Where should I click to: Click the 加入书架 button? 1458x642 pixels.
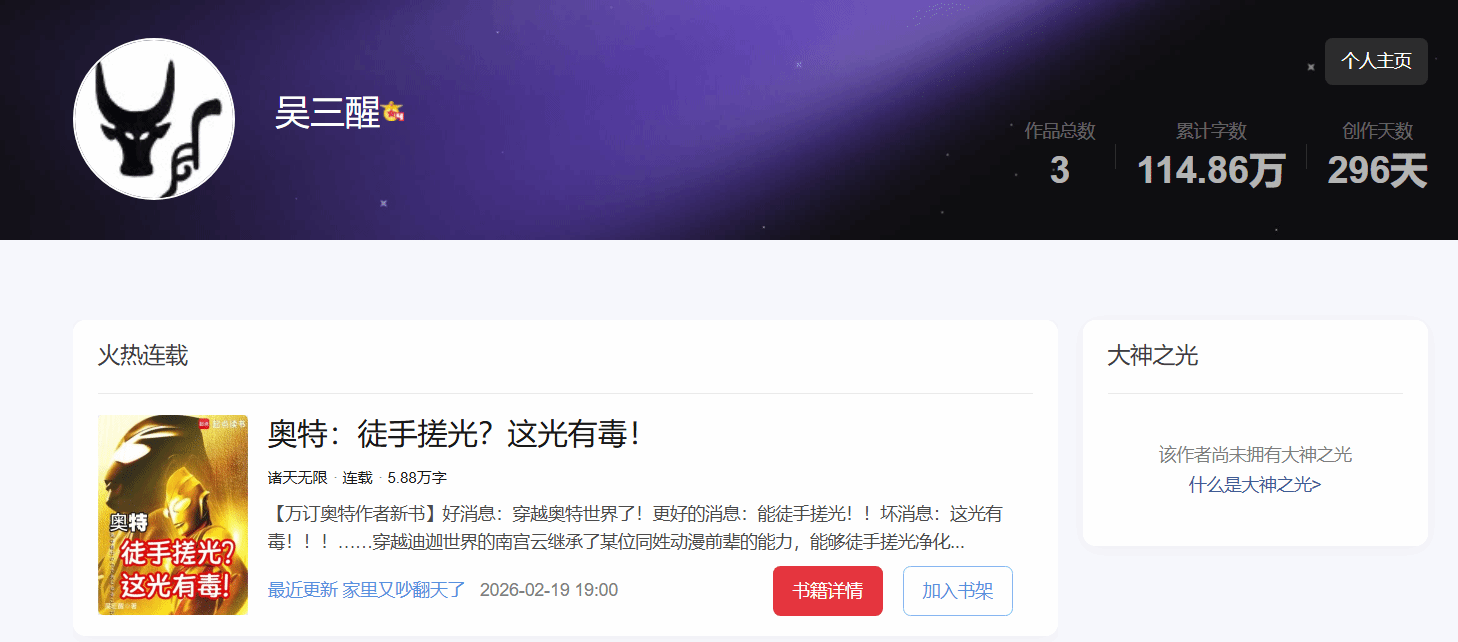point(958,591)
